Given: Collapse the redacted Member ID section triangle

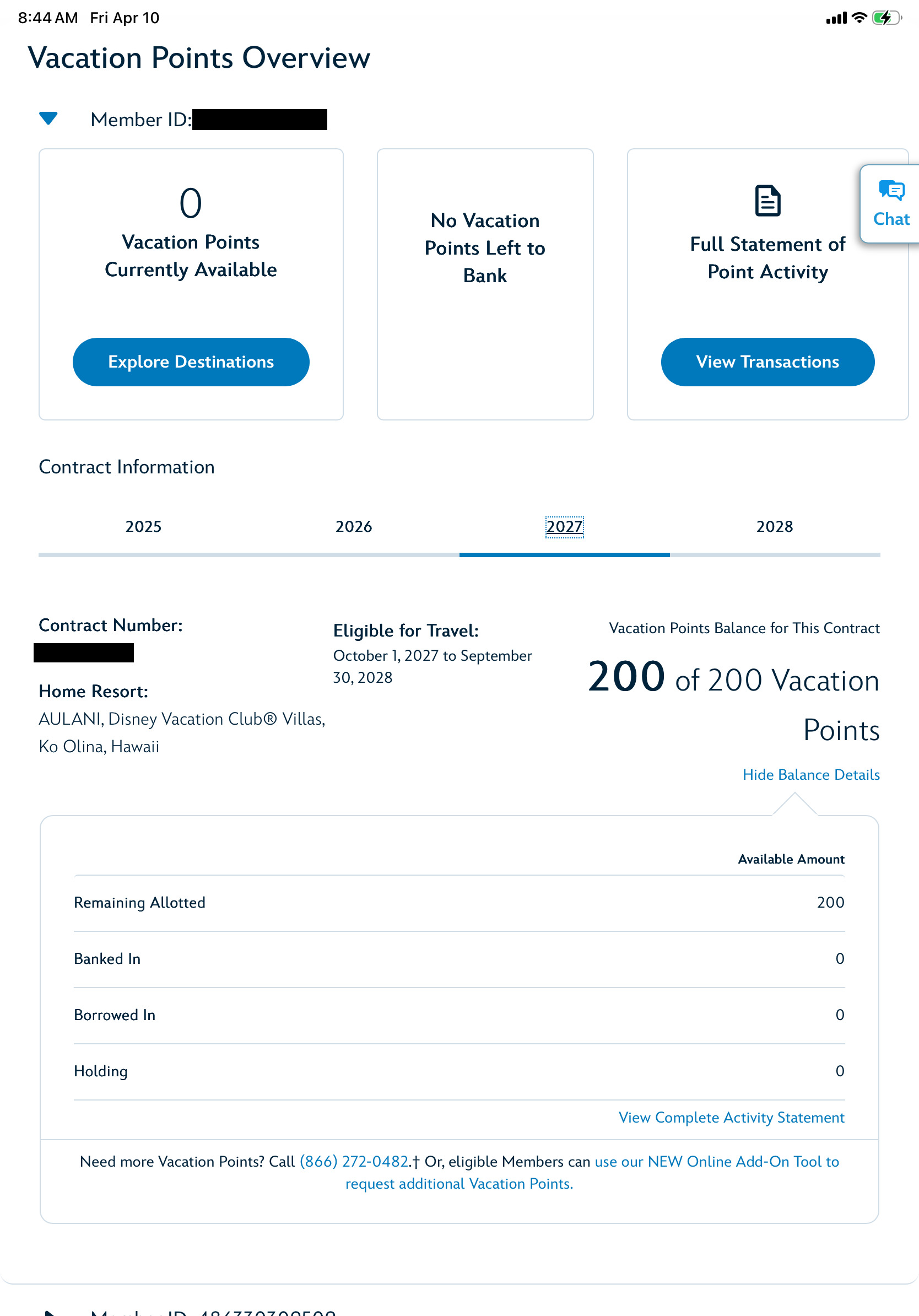Looking at the screenshot, I should [x=48, y=118].
